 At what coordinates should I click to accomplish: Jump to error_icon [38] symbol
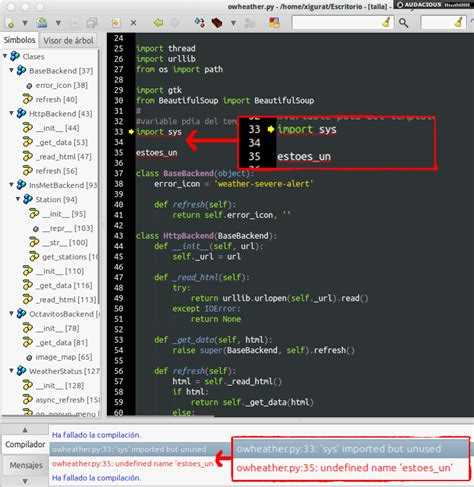click(x=62, y=85)
